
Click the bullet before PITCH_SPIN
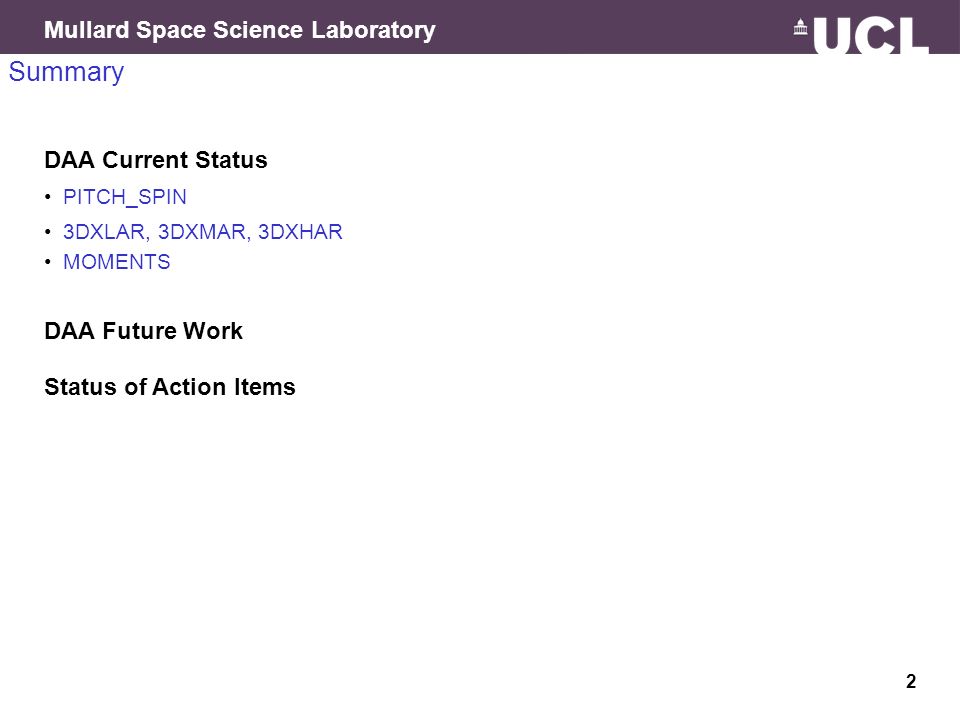coord(48,197)
